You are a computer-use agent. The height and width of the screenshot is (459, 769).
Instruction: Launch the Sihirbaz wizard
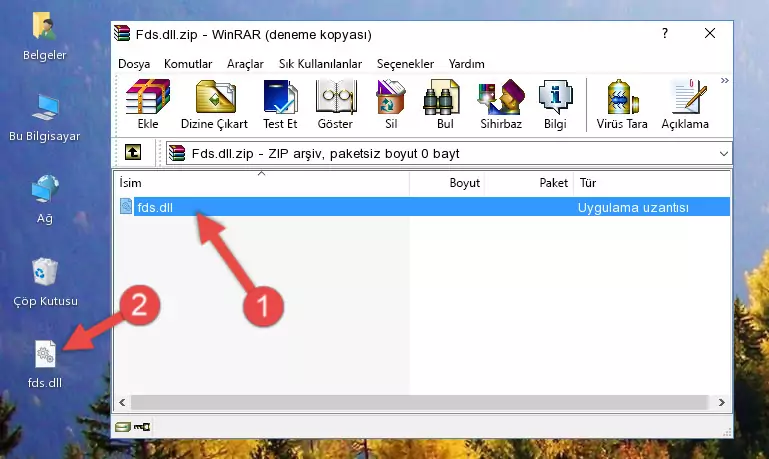coord(501,104)
